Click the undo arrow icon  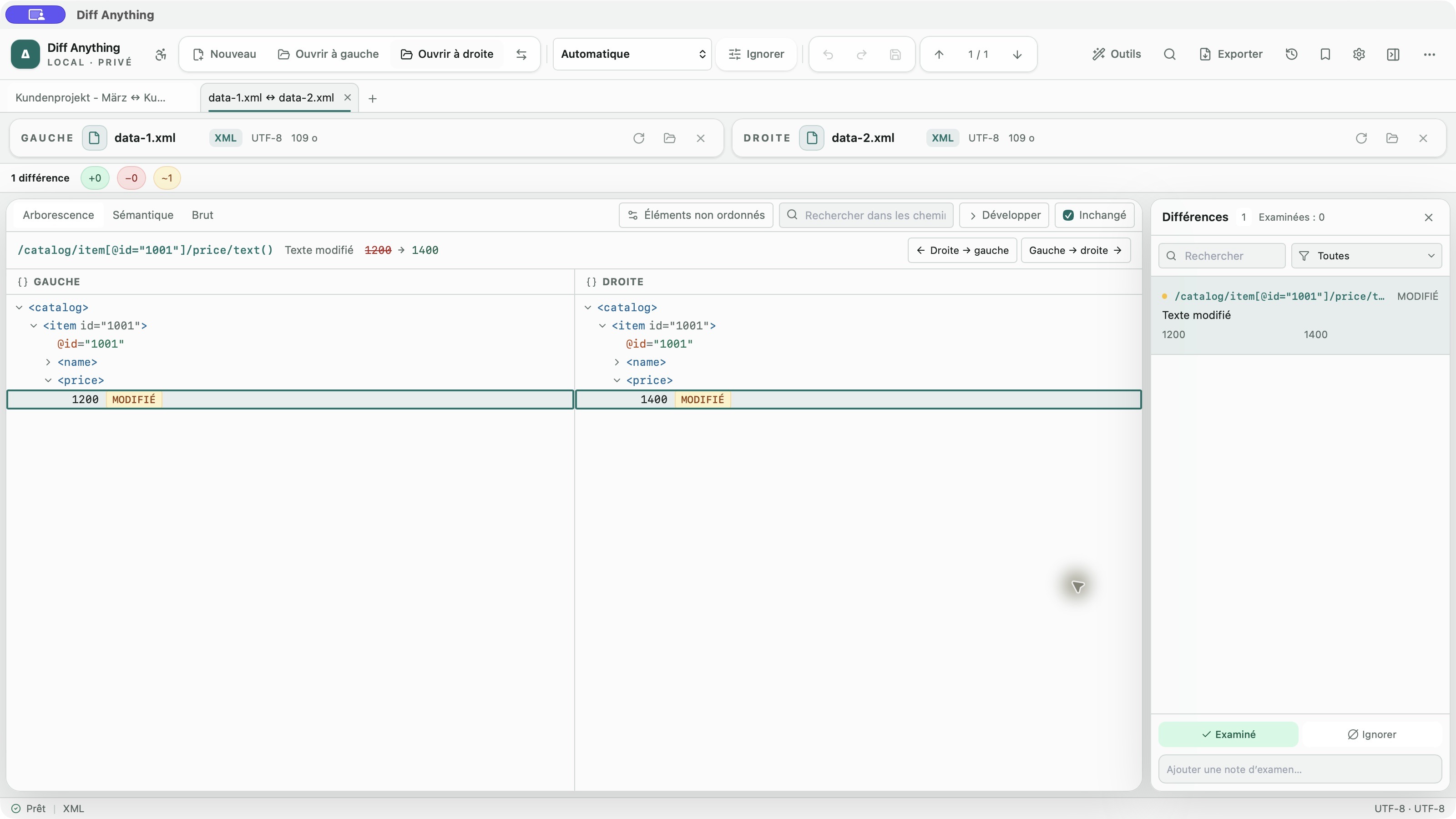pos(828,54)
